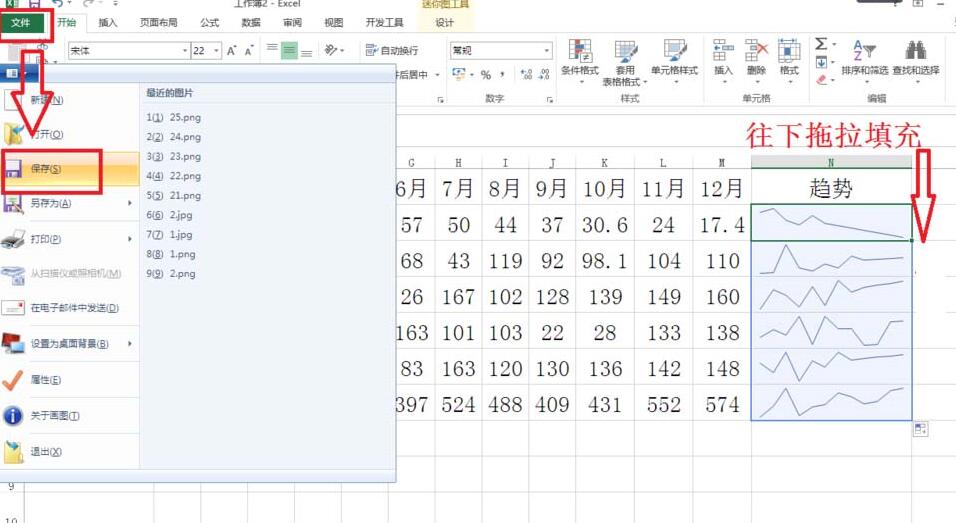
Task: Toggle center alignment in the ribbon
Action: point(289,51)
